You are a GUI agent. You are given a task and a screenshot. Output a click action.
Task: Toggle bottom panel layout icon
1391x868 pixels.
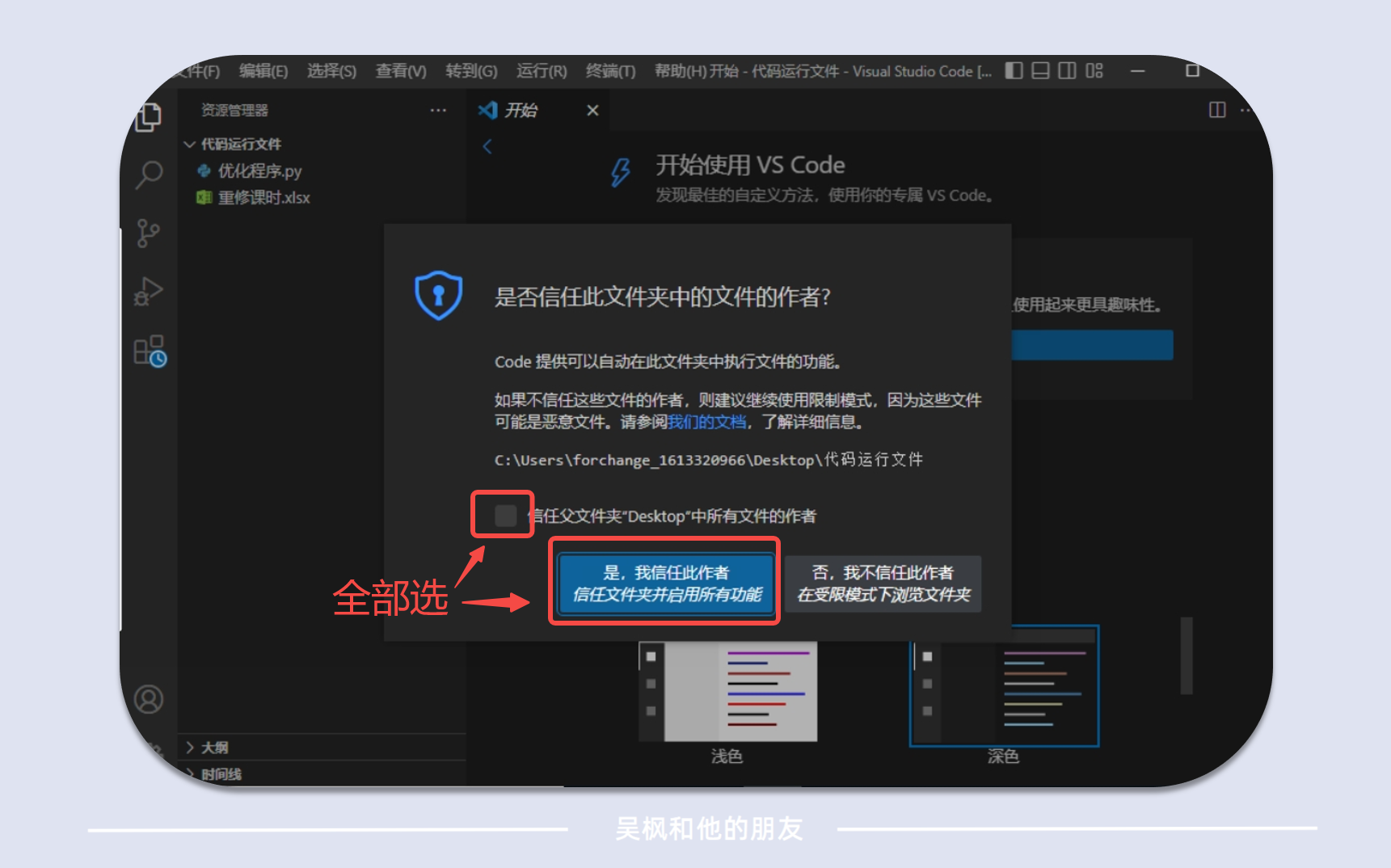pyautogui.click(x=1041, y=71)
